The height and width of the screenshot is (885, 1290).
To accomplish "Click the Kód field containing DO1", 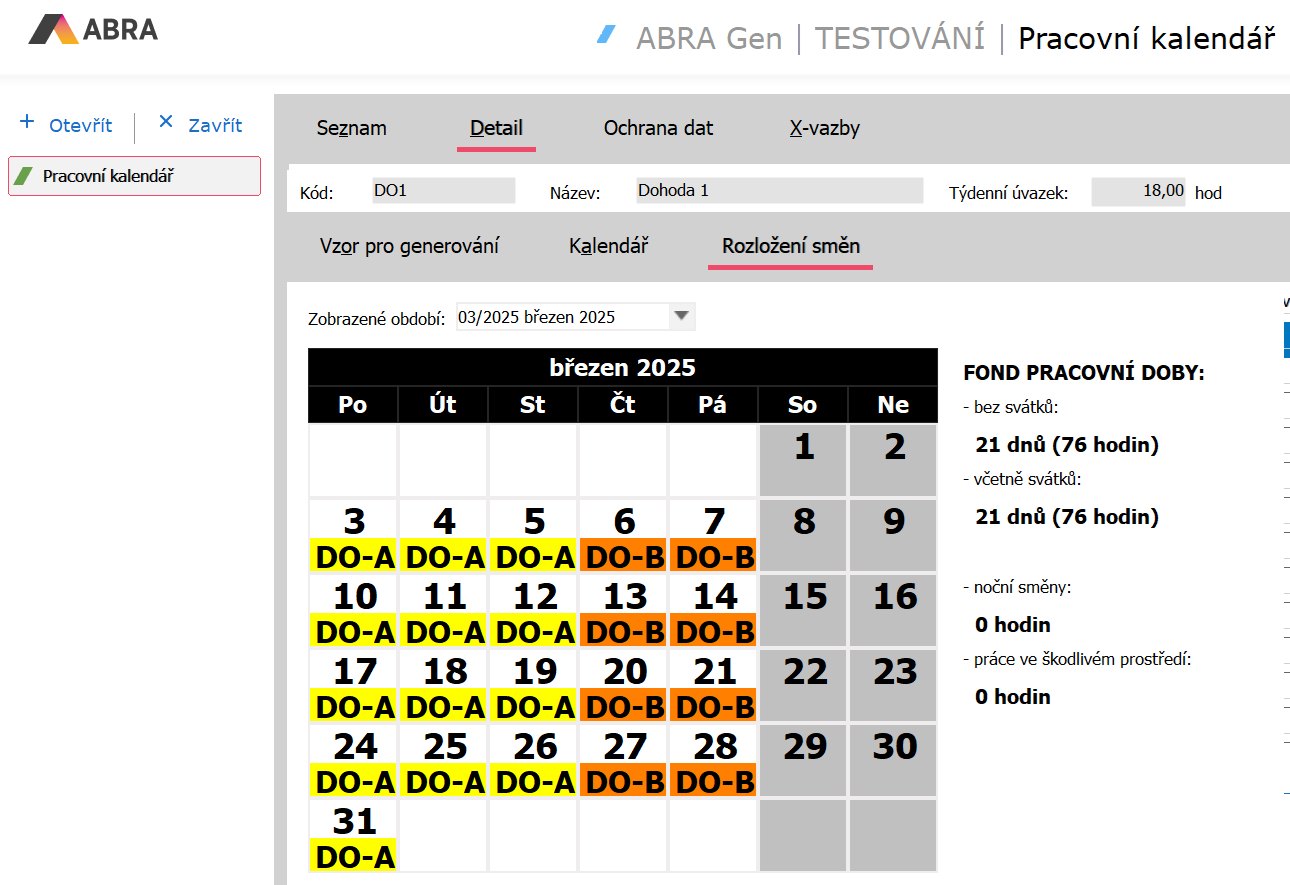I will point(441,191).
